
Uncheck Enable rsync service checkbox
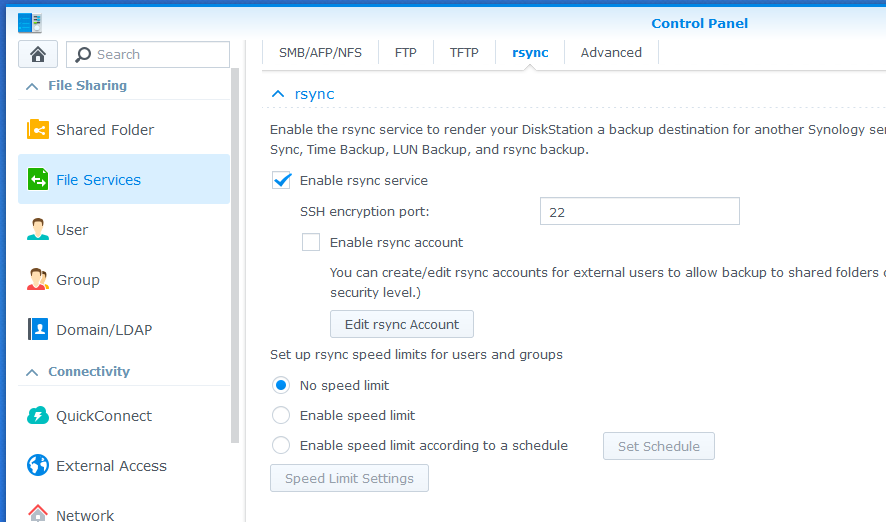281,180
